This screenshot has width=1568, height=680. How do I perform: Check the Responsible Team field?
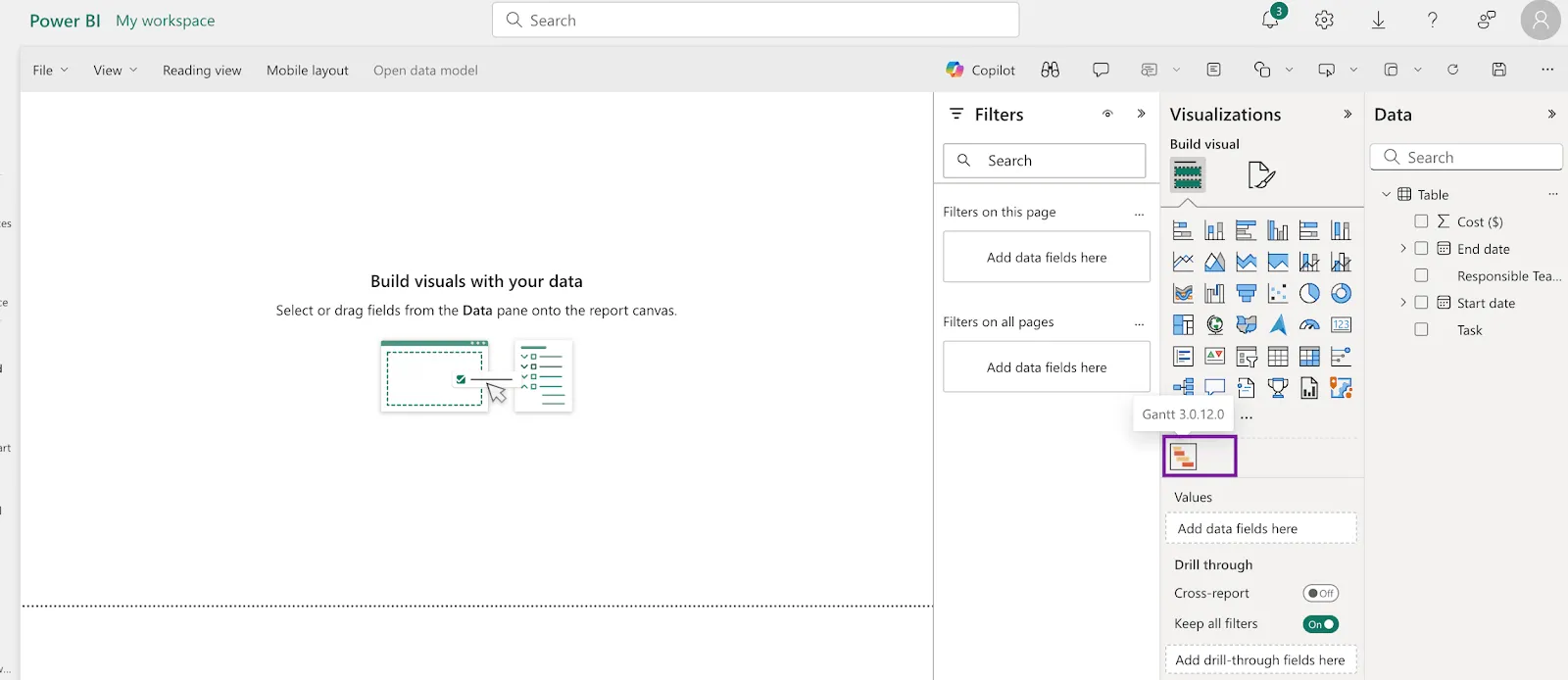(x=1421, y=275)
